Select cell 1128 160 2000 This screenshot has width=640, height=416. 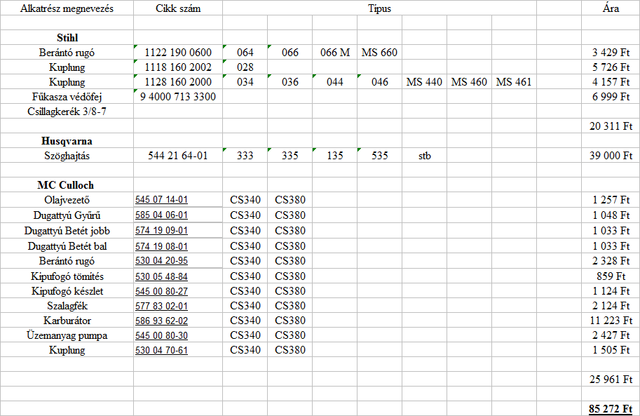coord(178,82)
